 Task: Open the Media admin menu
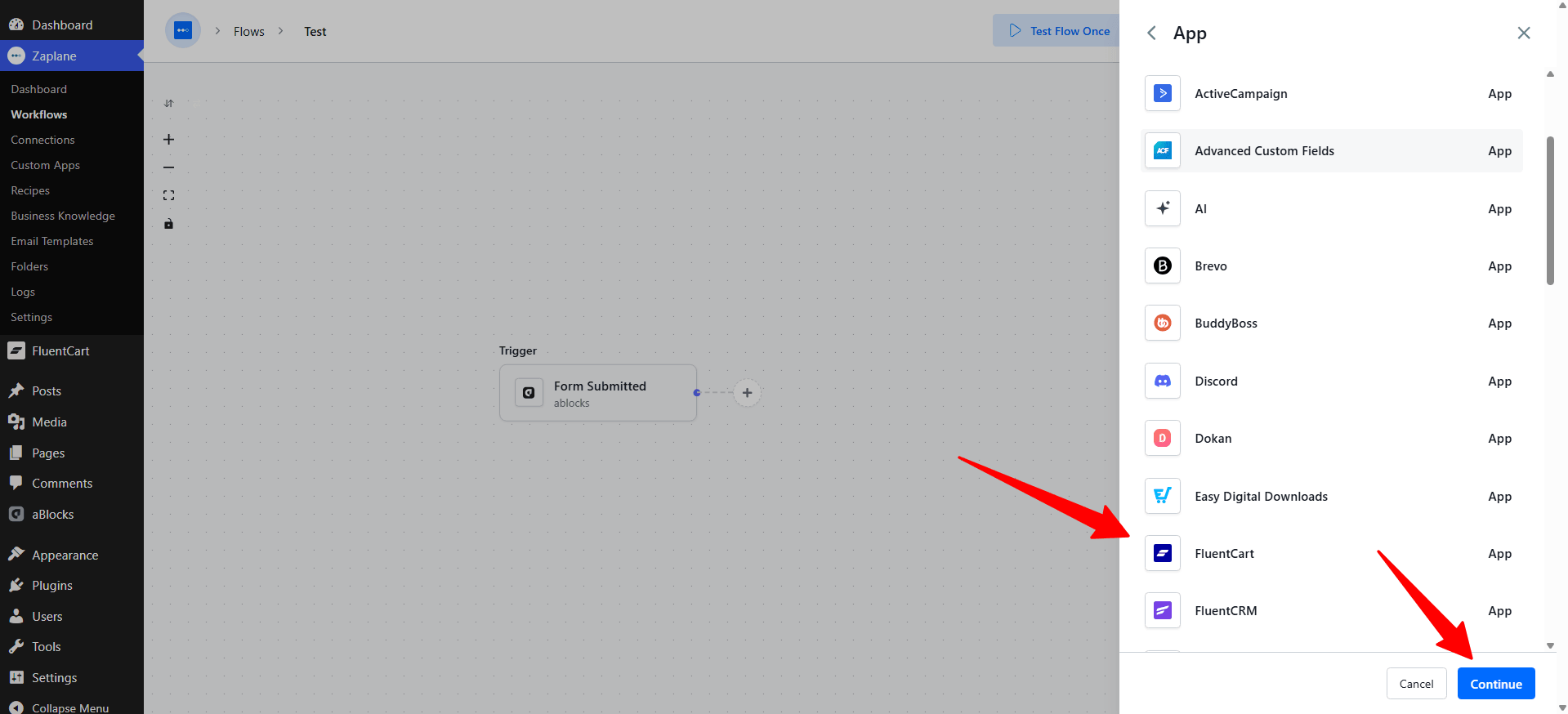click(72, 422)
